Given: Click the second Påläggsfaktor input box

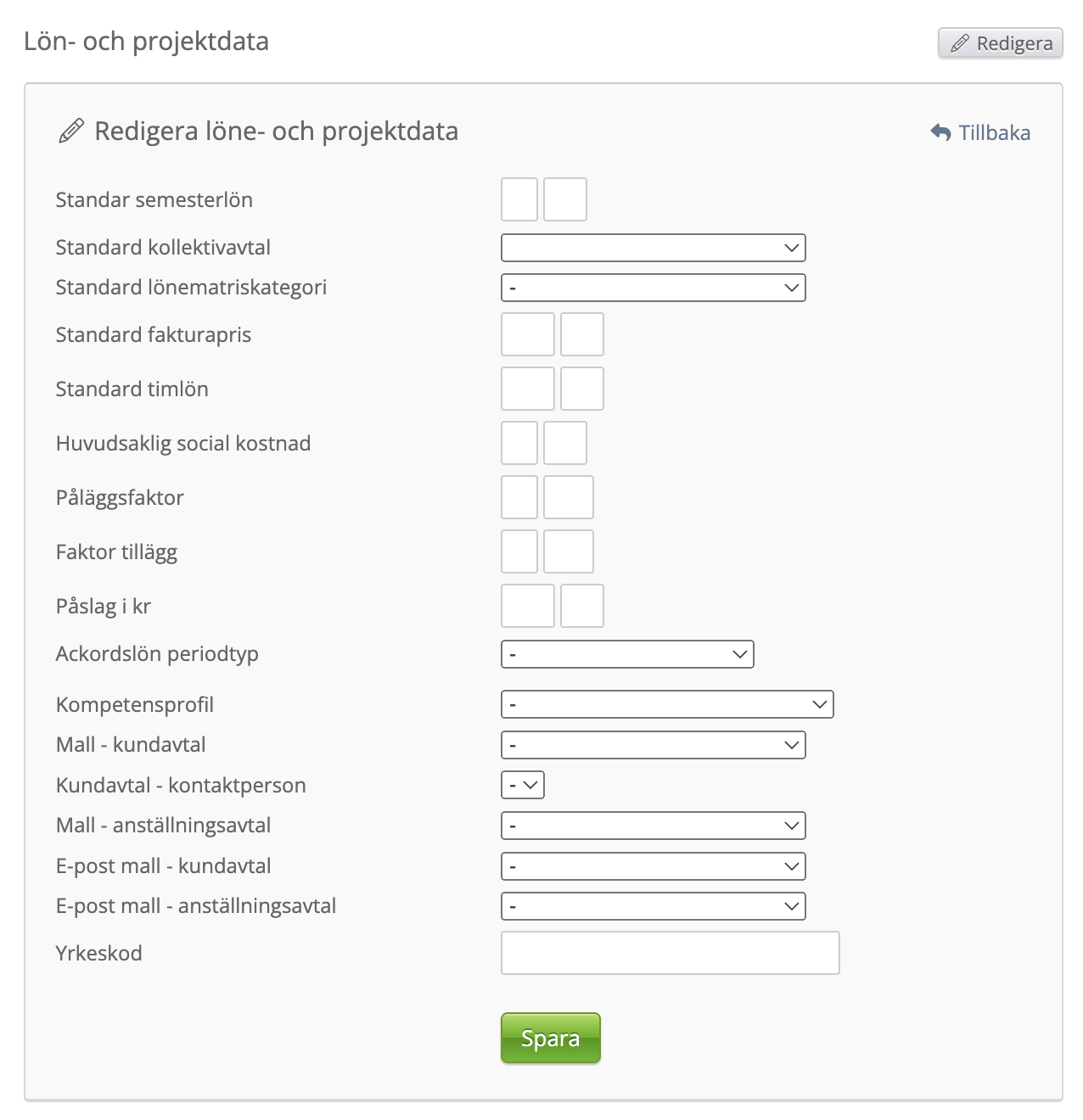Looking at the screenshot, I should [x=568, y=497].
